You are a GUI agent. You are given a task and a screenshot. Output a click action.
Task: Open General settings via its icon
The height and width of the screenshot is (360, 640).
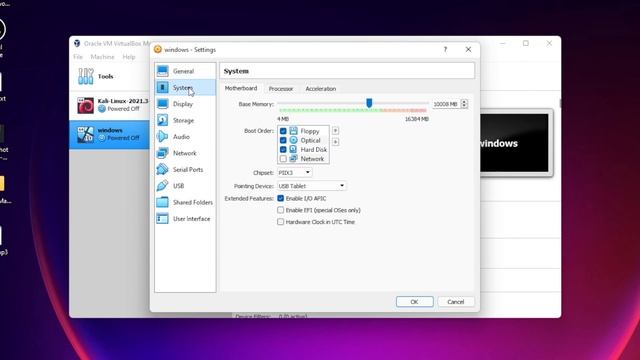162,71
